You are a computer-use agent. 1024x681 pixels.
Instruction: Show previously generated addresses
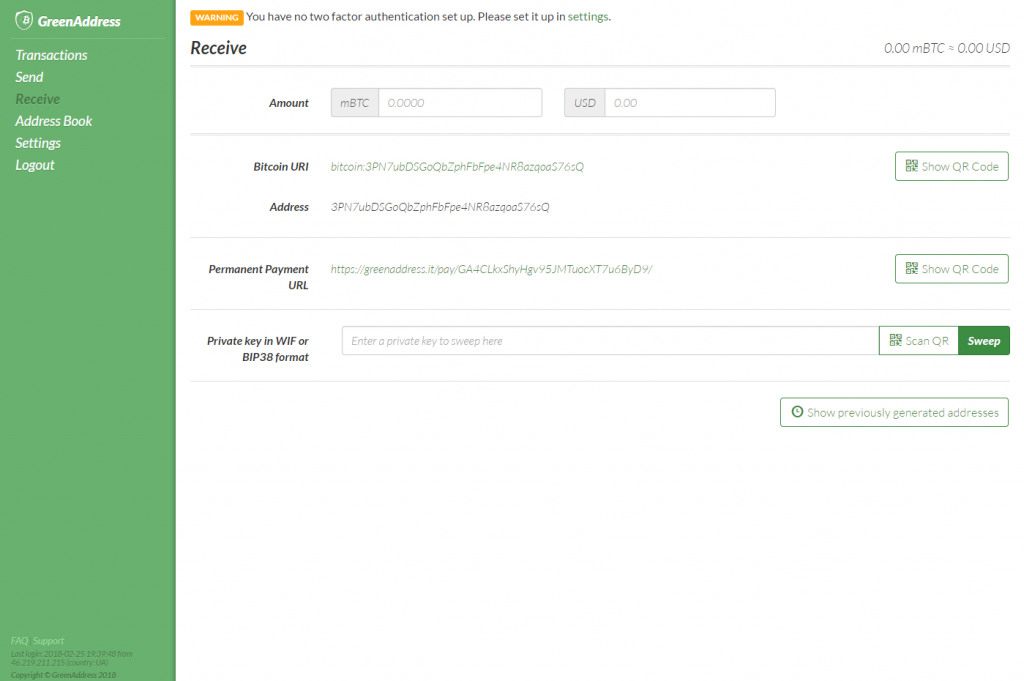894,412
